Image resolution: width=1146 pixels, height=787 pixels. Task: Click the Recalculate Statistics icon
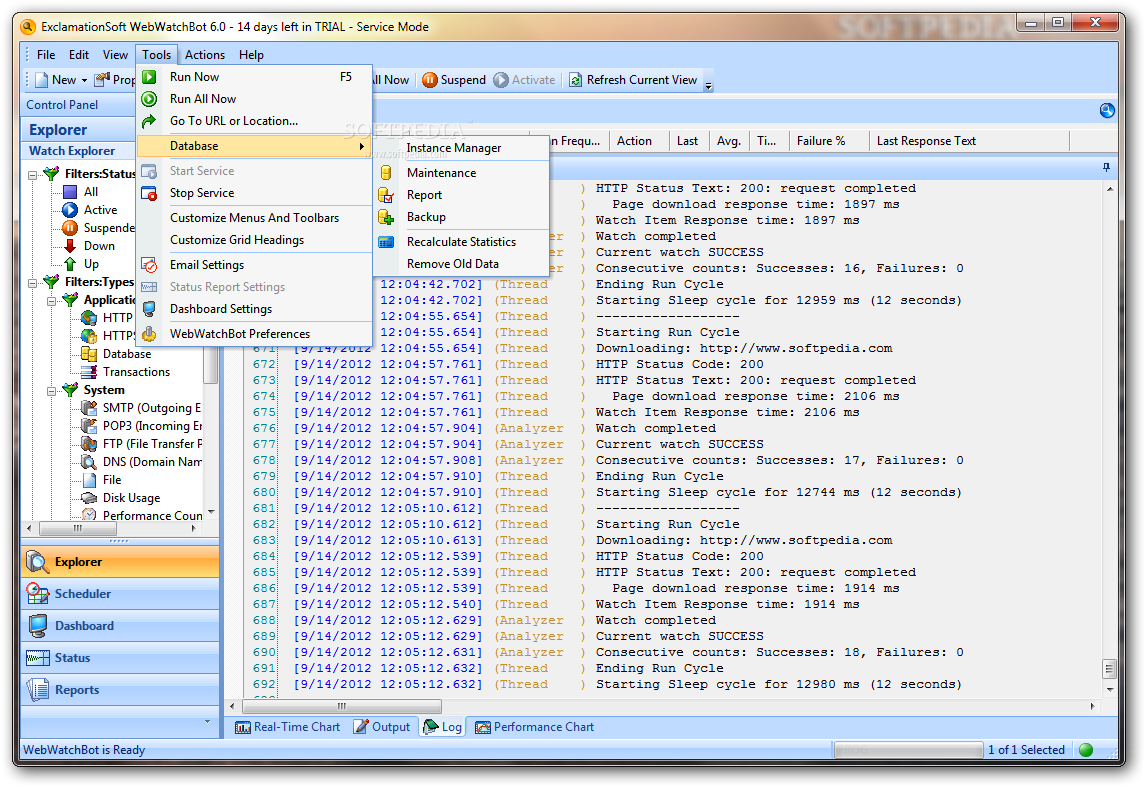tap(386, 242)
